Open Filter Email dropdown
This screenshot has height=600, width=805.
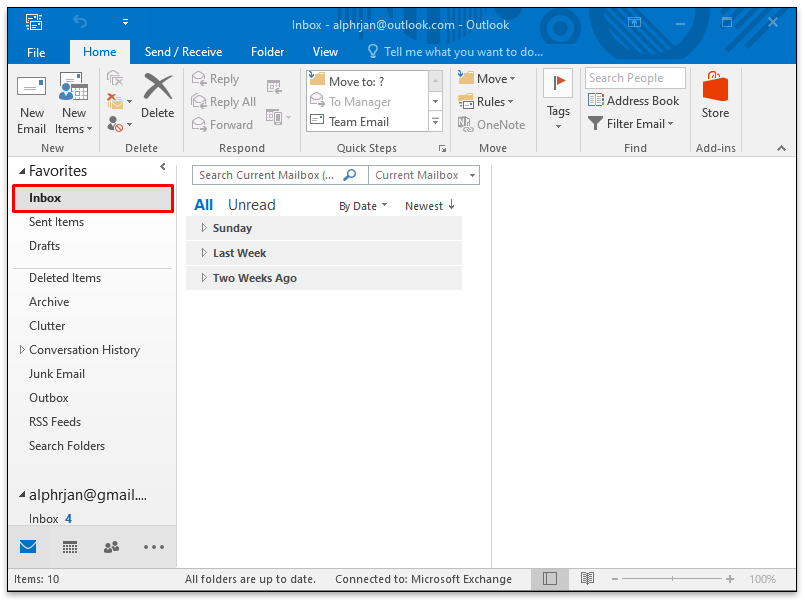[x=630, y=124]
